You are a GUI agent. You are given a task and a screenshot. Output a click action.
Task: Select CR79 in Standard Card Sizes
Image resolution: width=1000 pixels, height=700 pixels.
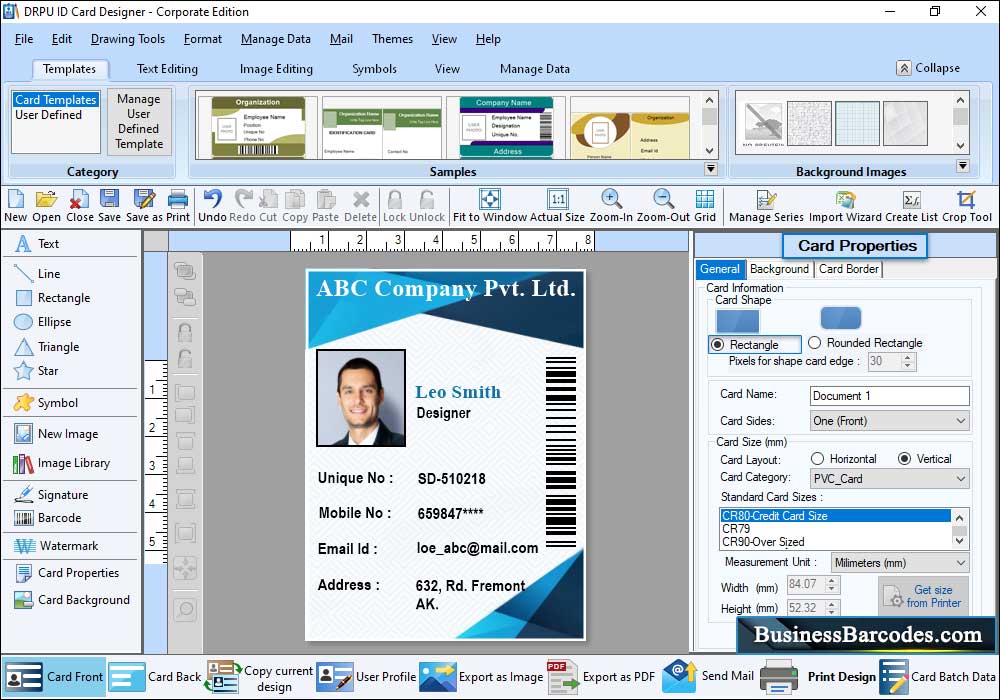point(835,529)
